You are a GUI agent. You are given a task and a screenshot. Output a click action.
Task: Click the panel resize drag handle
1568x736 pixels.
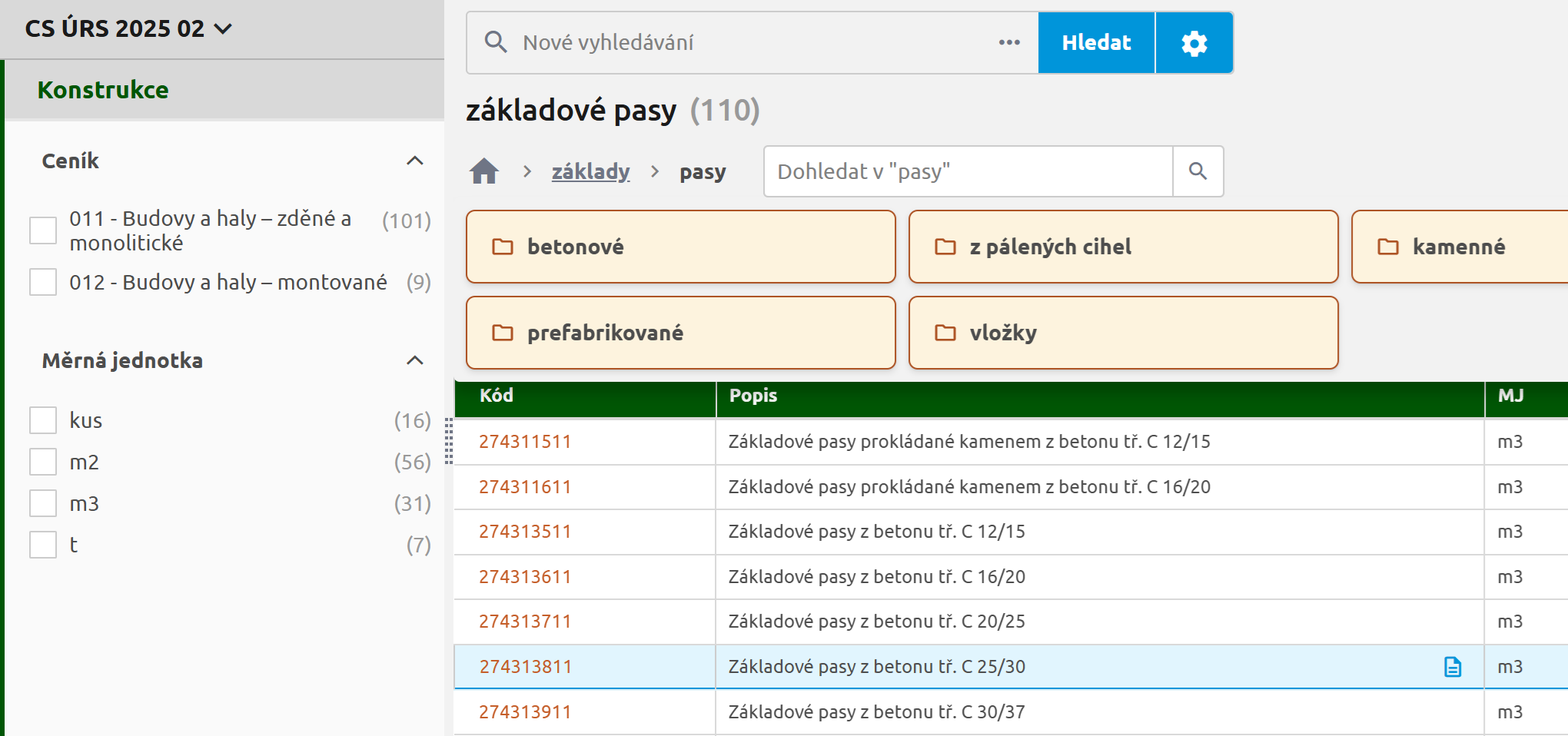pos(449,441)
